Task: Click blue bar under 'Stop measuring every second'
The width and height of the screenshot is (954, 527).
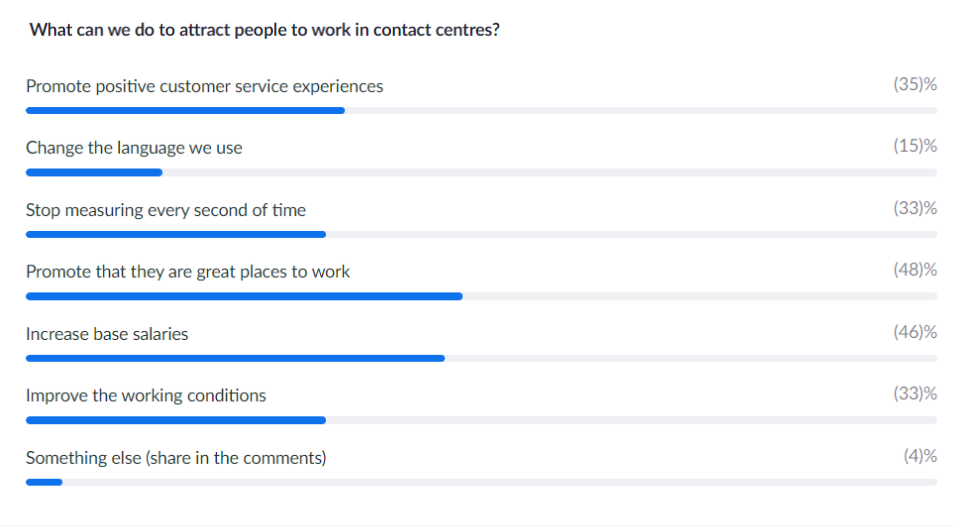Action: click(176, 234)
